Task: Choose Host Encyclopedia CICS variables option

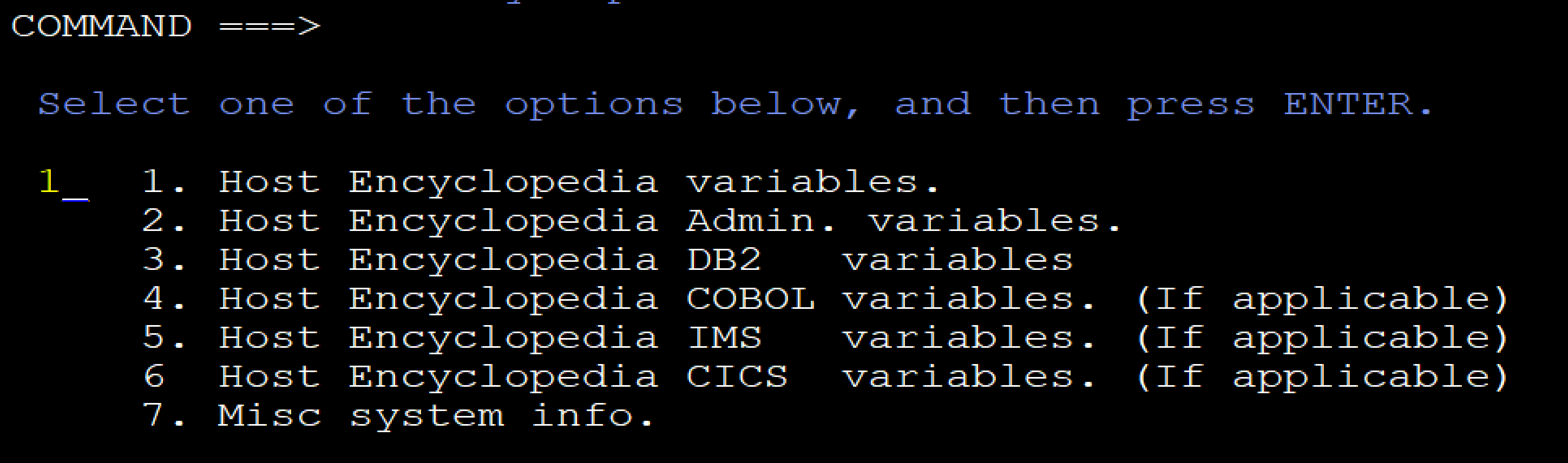Action: [x=658, y=376]
